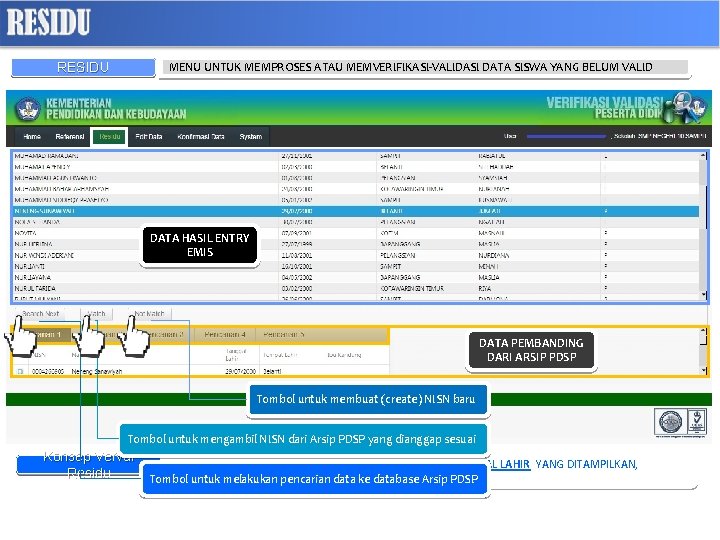Open the Home menu
The width and height of the screenshot is (720, 540).
point(32,137)
